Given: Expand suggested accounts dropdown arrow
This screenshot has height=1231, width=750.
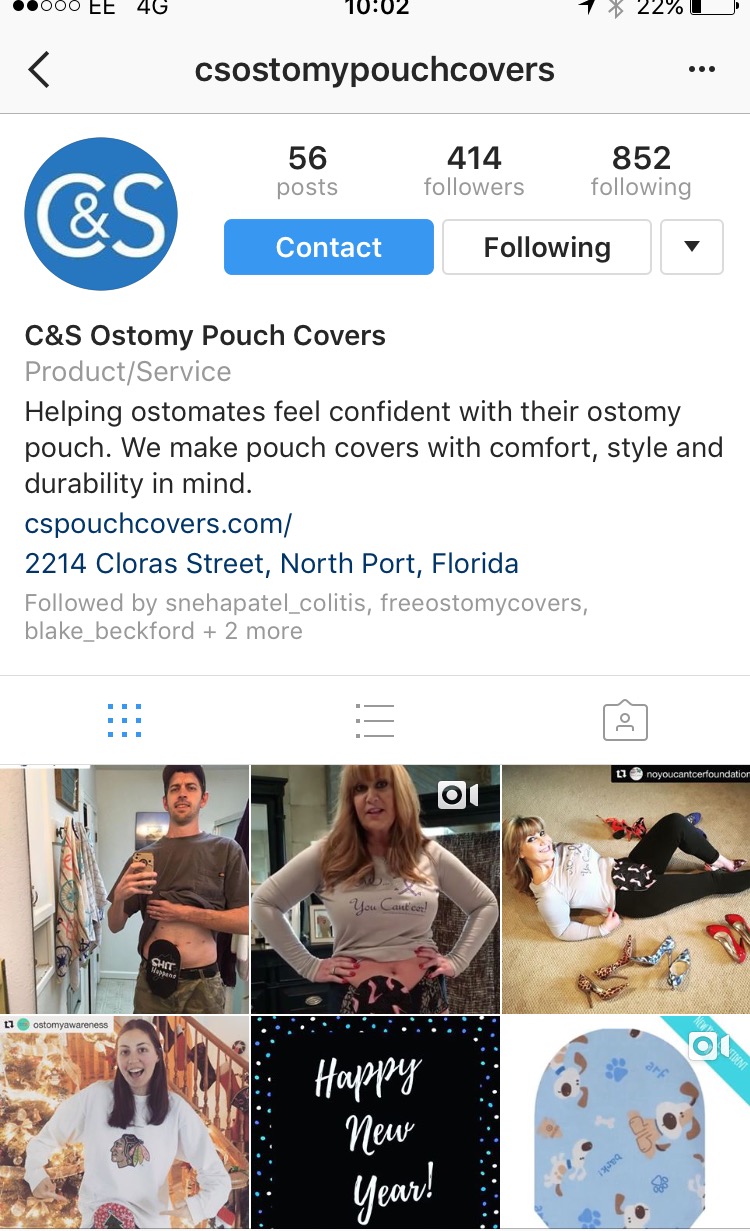Looking at the screenshot, I should tap(692, 247).
